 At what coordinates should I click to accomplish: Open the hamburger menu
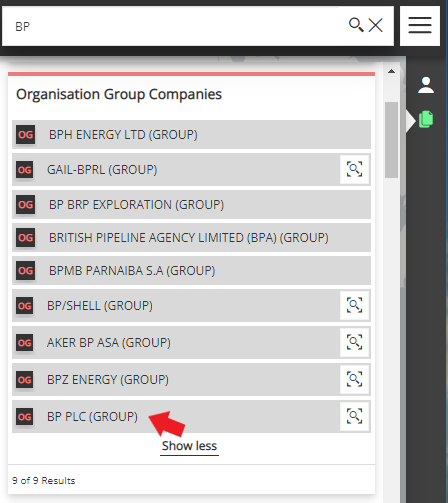click(x=420, y=26)
